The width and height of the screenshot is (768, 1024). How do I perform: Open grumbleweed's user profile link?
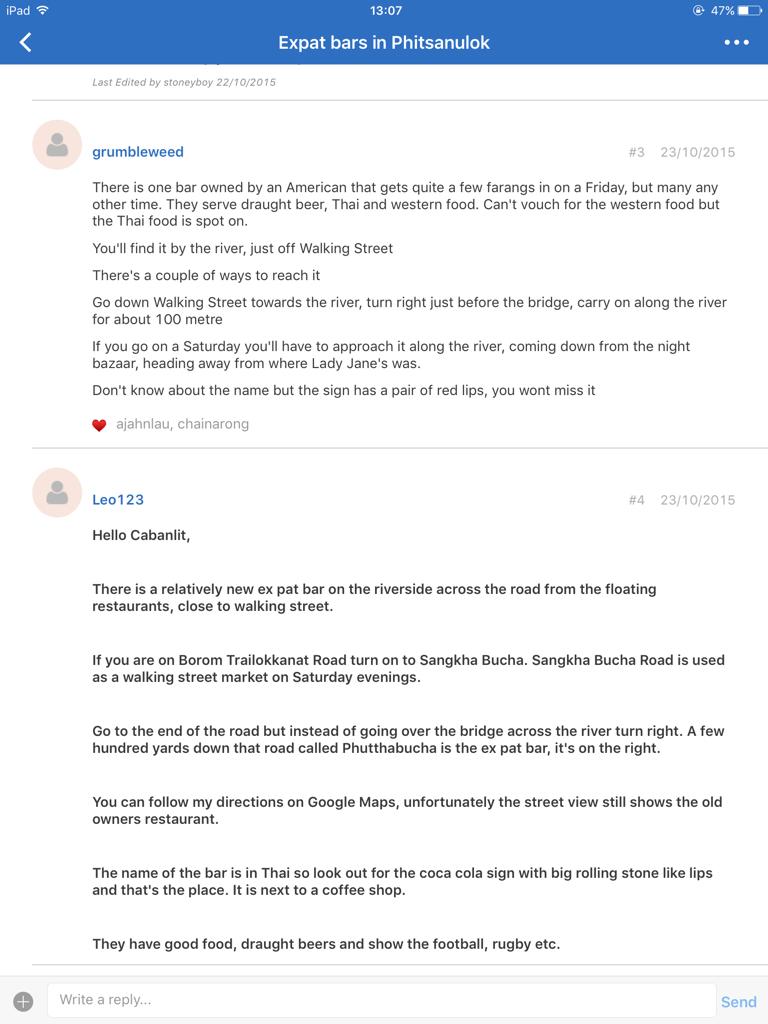(x=138, y=152)
